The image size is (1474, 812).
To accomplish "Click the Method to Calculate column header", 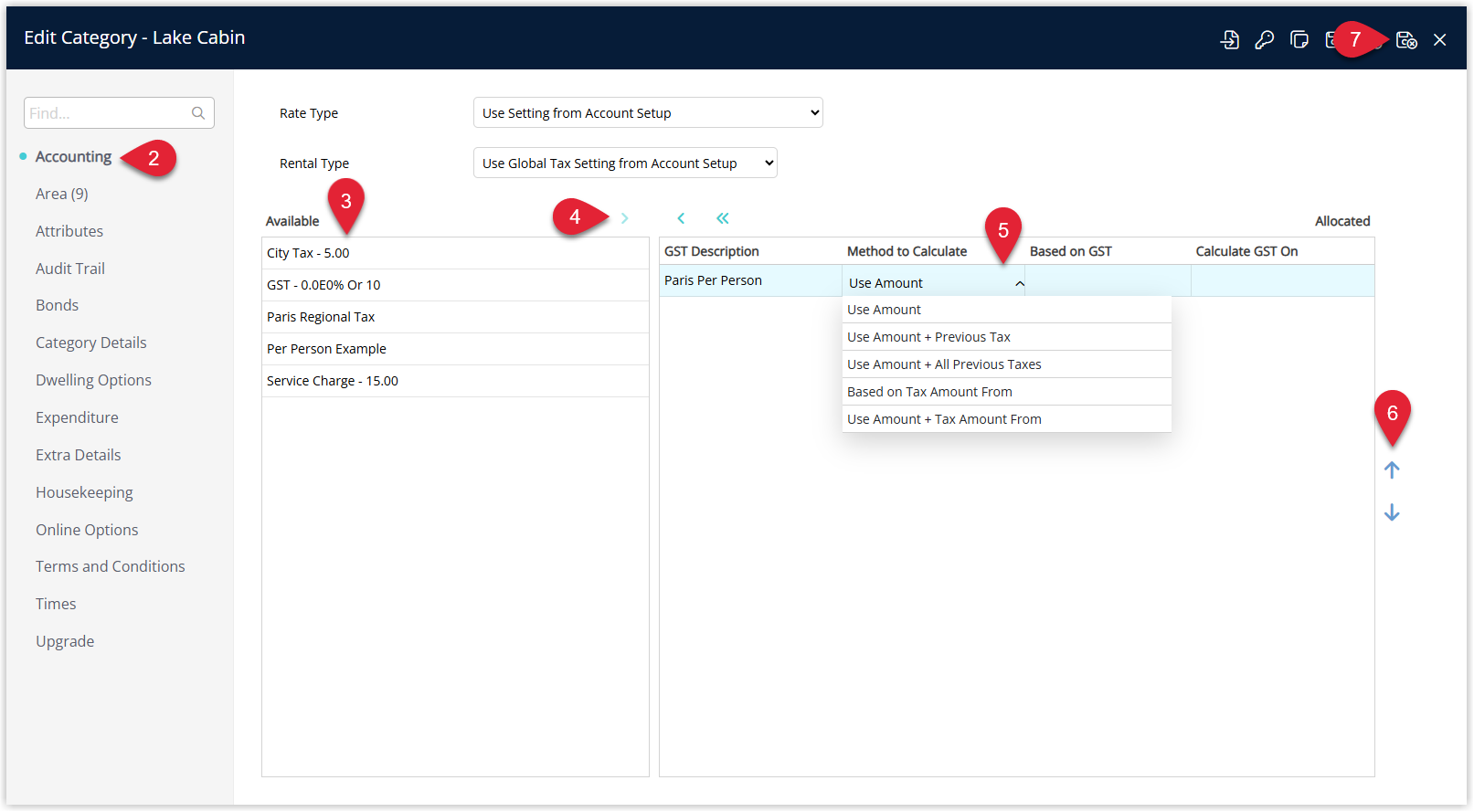I will 907,251.
